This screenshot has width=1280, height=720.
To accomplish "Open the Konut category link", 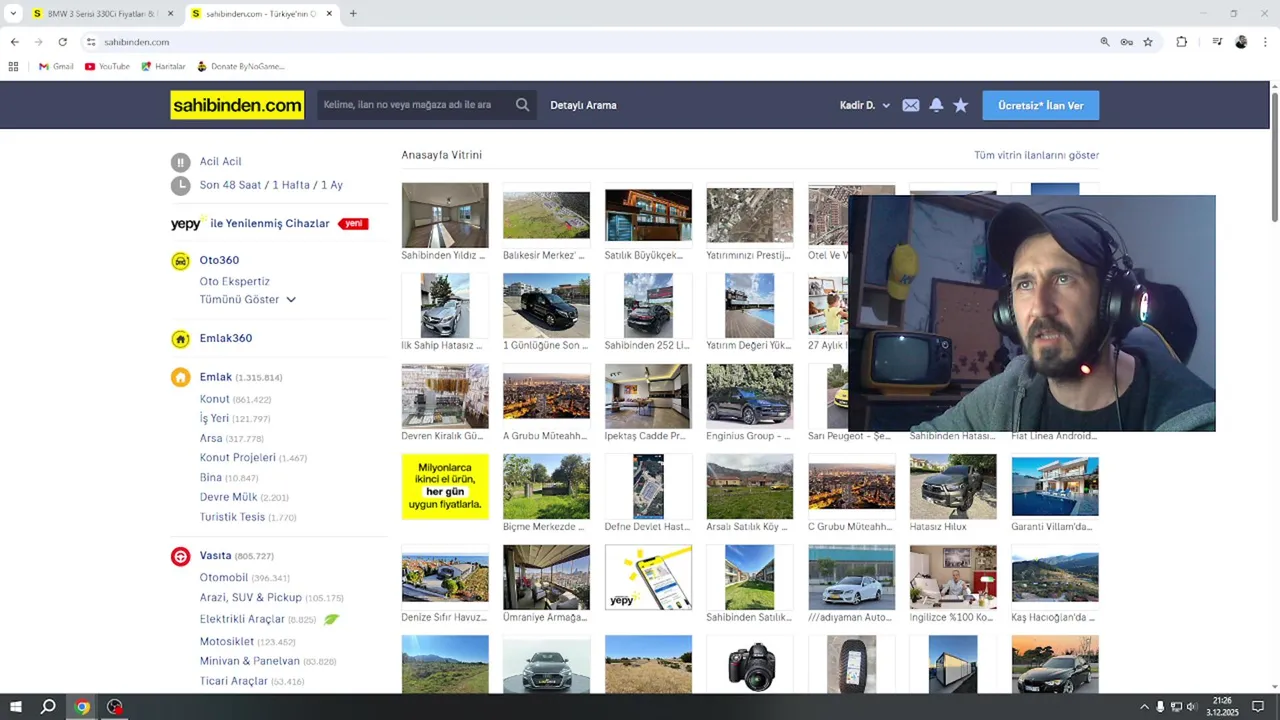I will coord(214,399).
